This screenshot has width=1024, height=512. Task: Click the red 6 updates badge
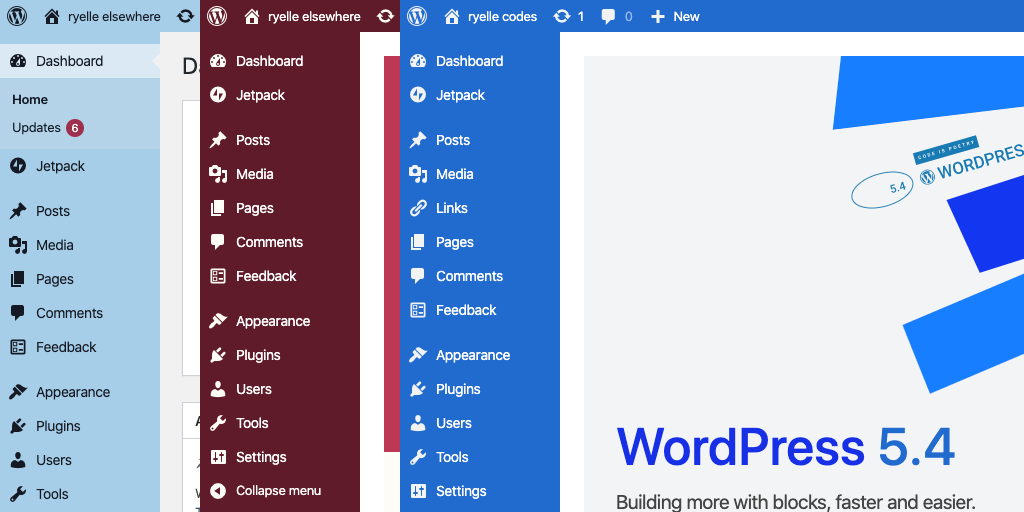coord(74,128)
